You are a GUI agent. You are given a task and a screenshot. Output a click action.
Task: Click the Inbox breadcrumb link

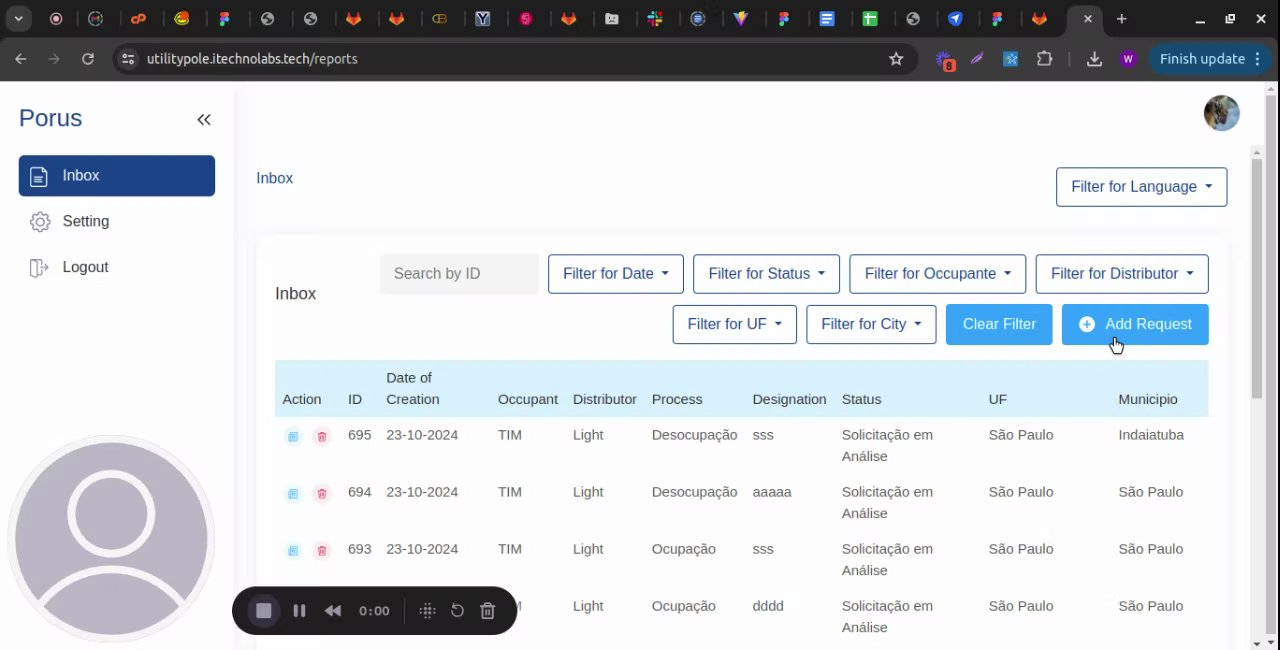(274, 178)
